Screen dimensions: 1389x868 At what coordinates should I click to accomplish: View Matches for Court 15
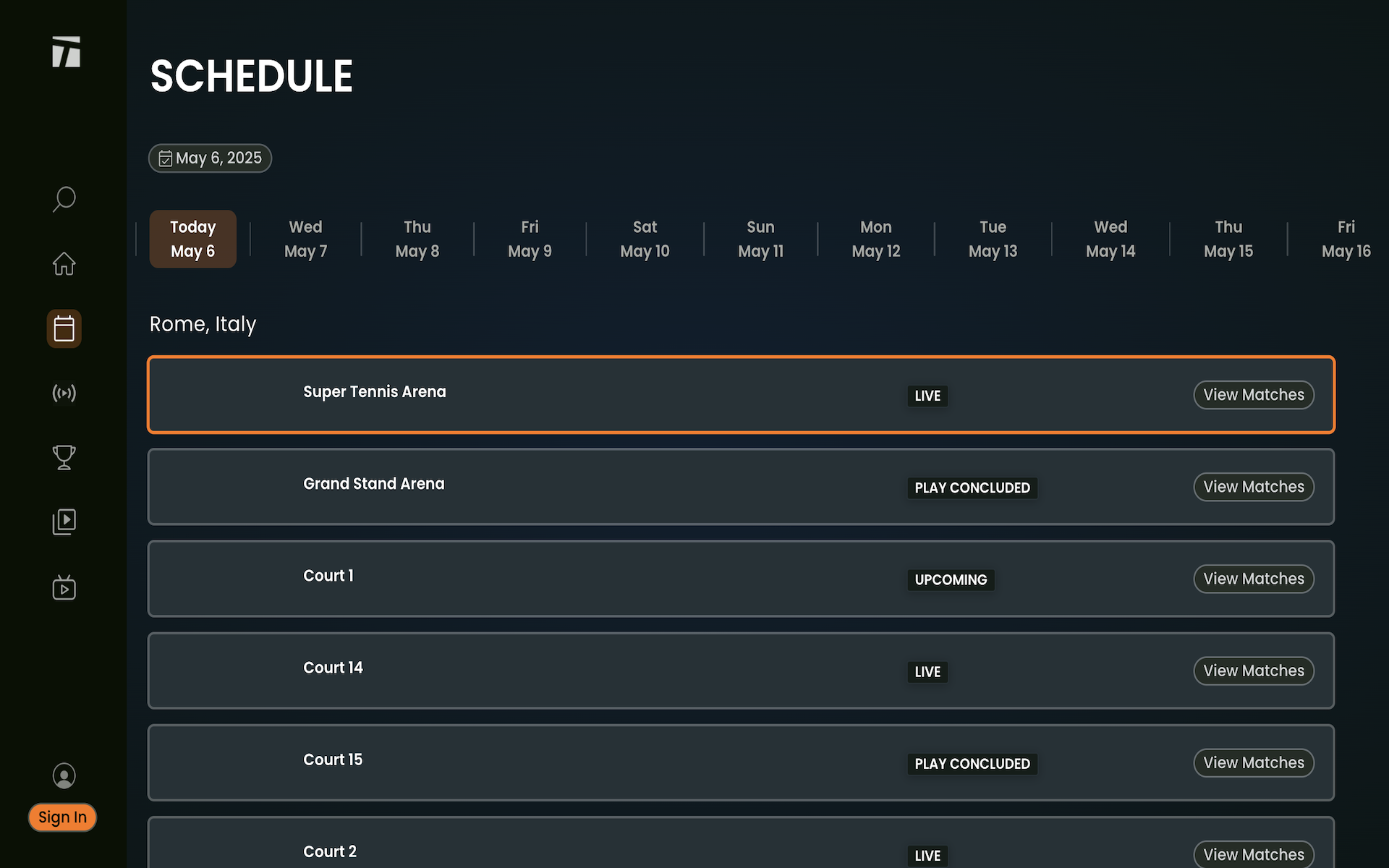(x=1253, y=762)
